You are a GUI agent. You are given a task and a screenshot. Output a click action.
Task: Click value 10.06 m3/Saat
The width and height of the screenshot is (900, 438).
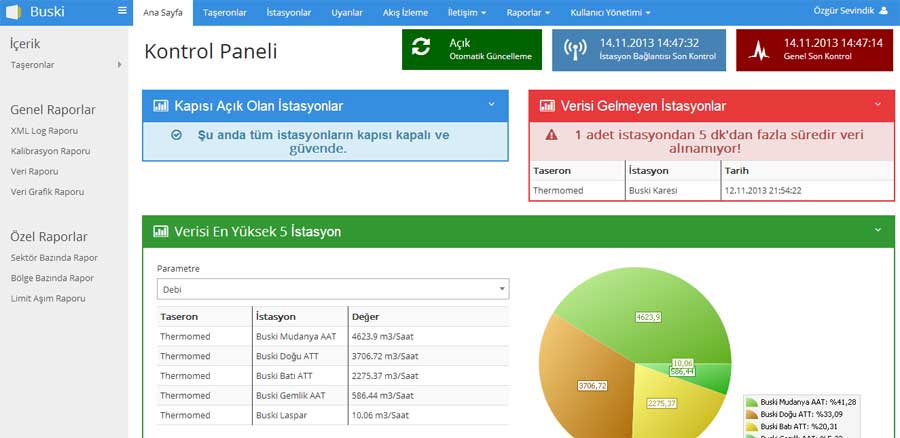point(381,415)
